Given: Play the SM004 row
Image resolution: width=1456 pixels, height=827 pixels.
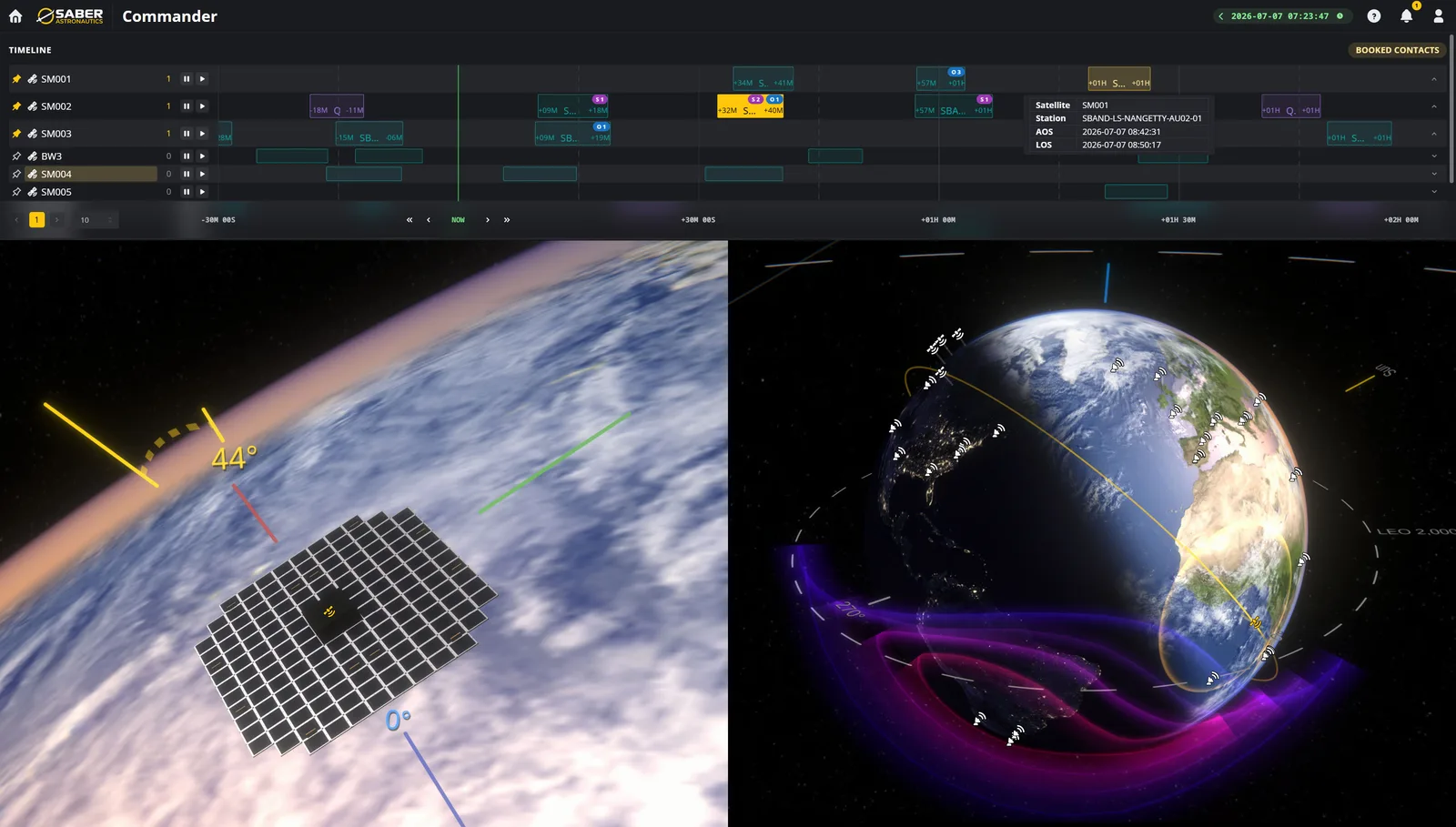Looking at the screenshot, I should 202,174.
